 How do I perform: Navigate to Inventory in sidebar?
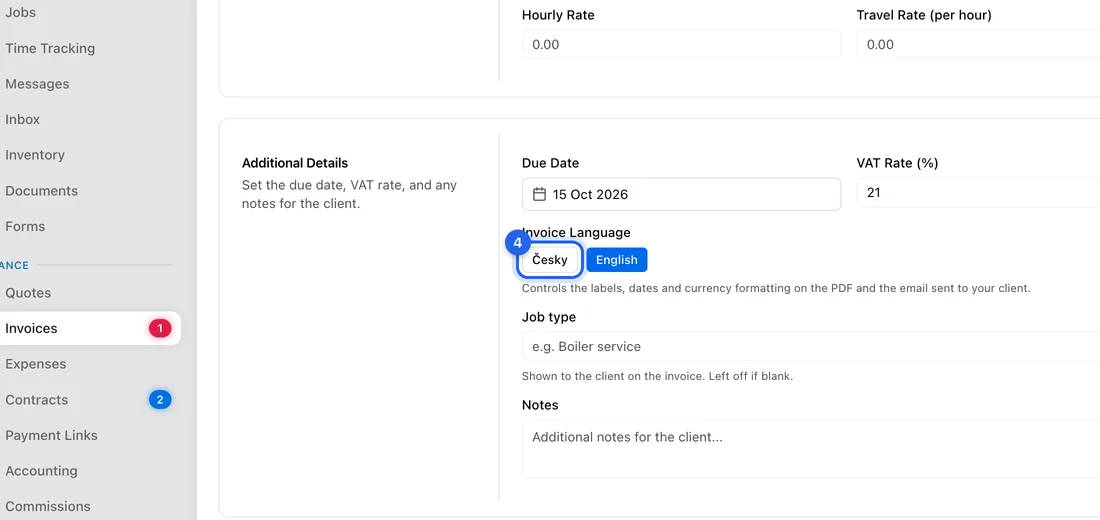(35, 155)
